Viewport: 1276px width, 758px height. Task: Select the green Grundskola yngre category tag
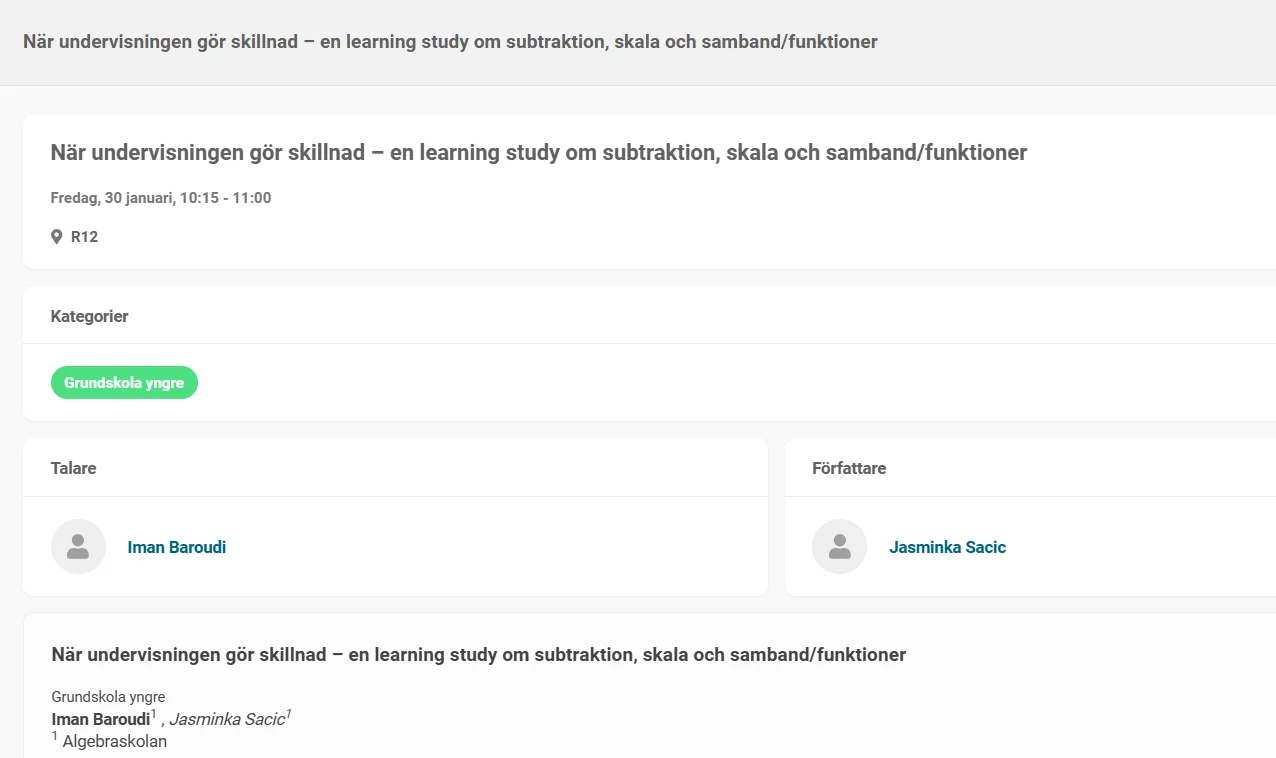point(124,383)
